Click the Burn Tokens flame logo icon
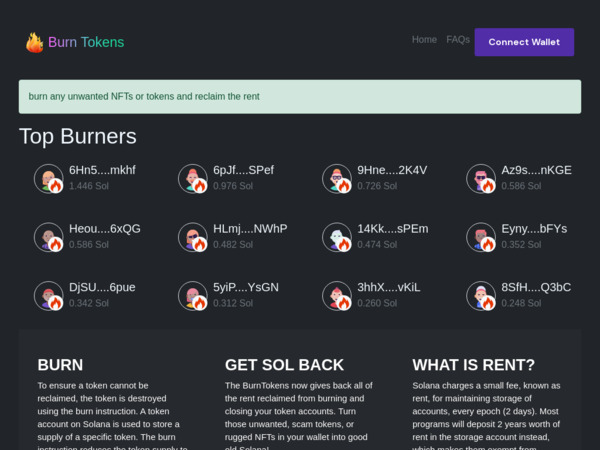This screenshot has height=450, width=600. pyautogui.click(x=34, y=42)
